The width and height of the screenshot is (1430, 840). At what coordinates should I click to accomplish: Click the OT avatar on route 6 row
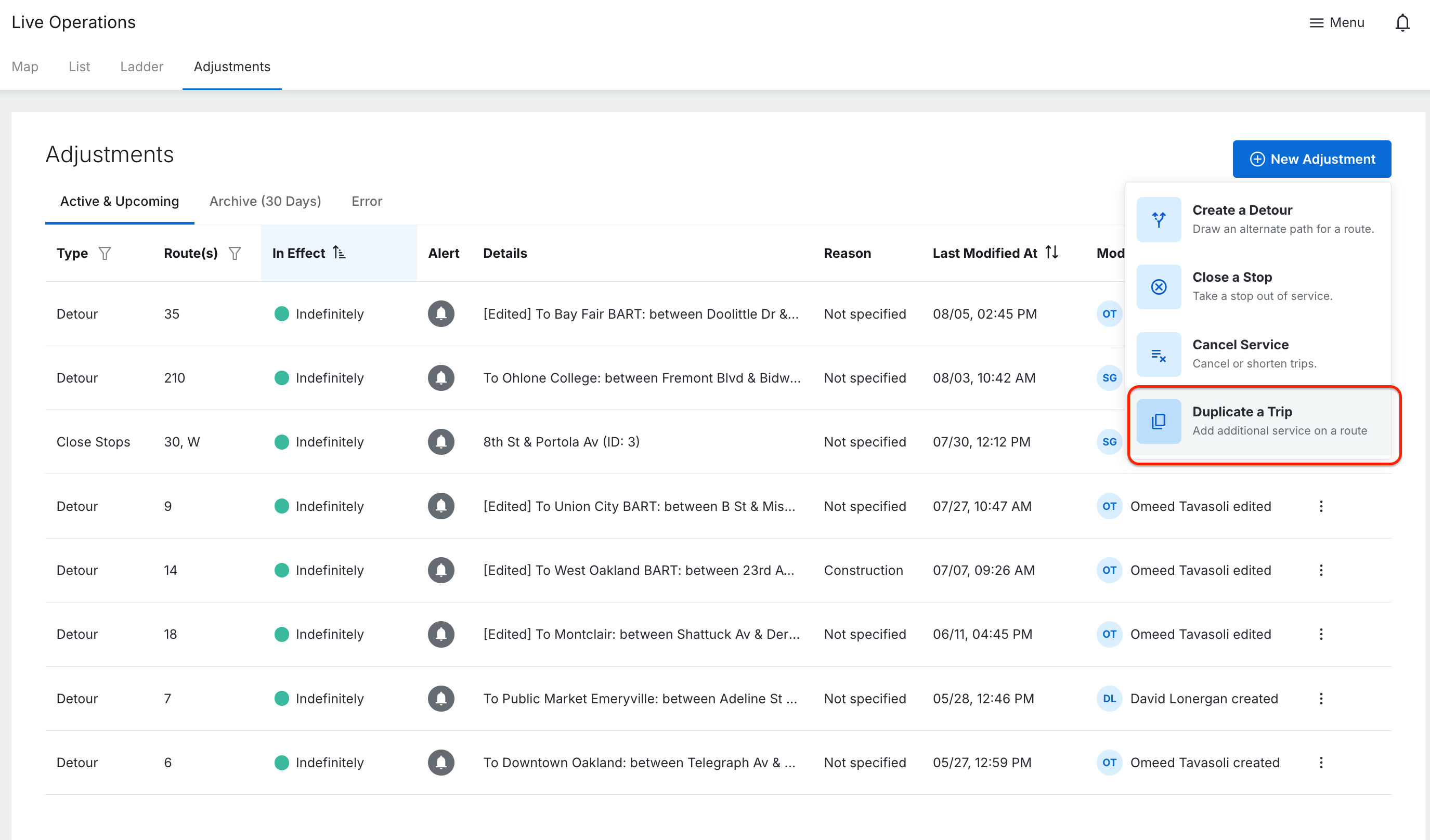tap(1109, 763)
